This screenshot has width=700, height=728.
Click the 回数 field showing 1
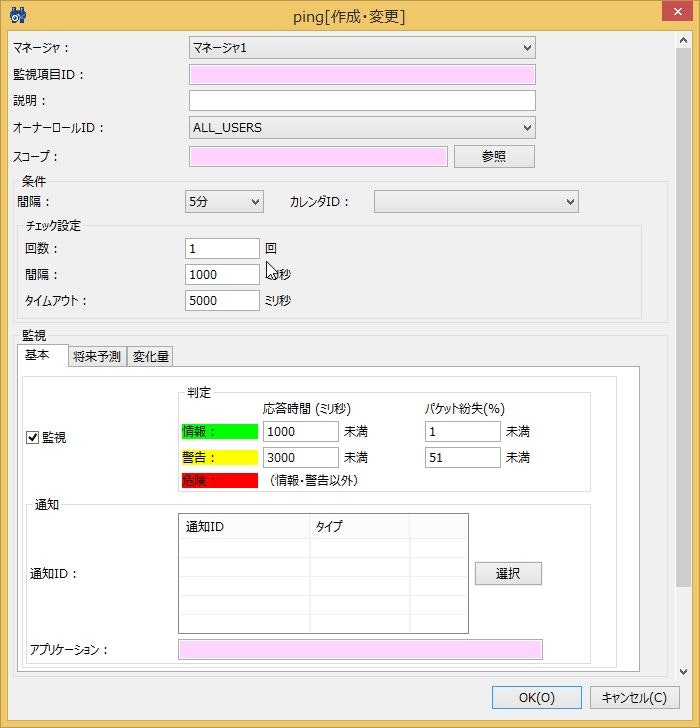pyautogui.click(x=222, y=248)
